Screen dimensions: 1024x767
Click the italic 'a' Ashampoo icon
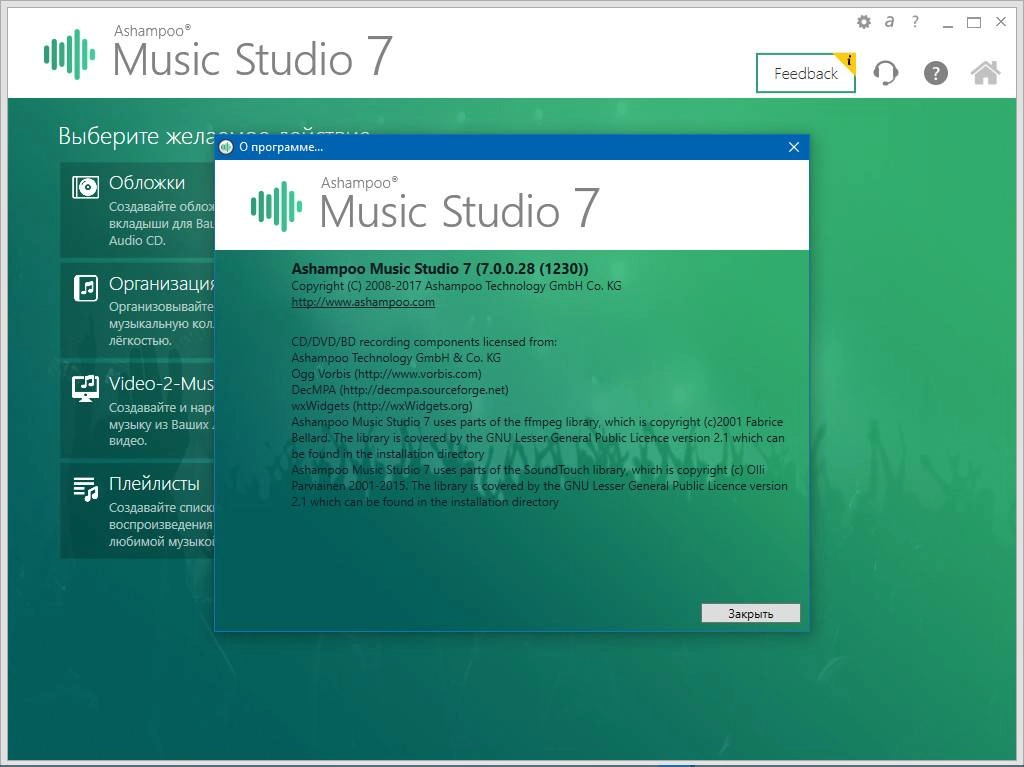tap(889, 22)
